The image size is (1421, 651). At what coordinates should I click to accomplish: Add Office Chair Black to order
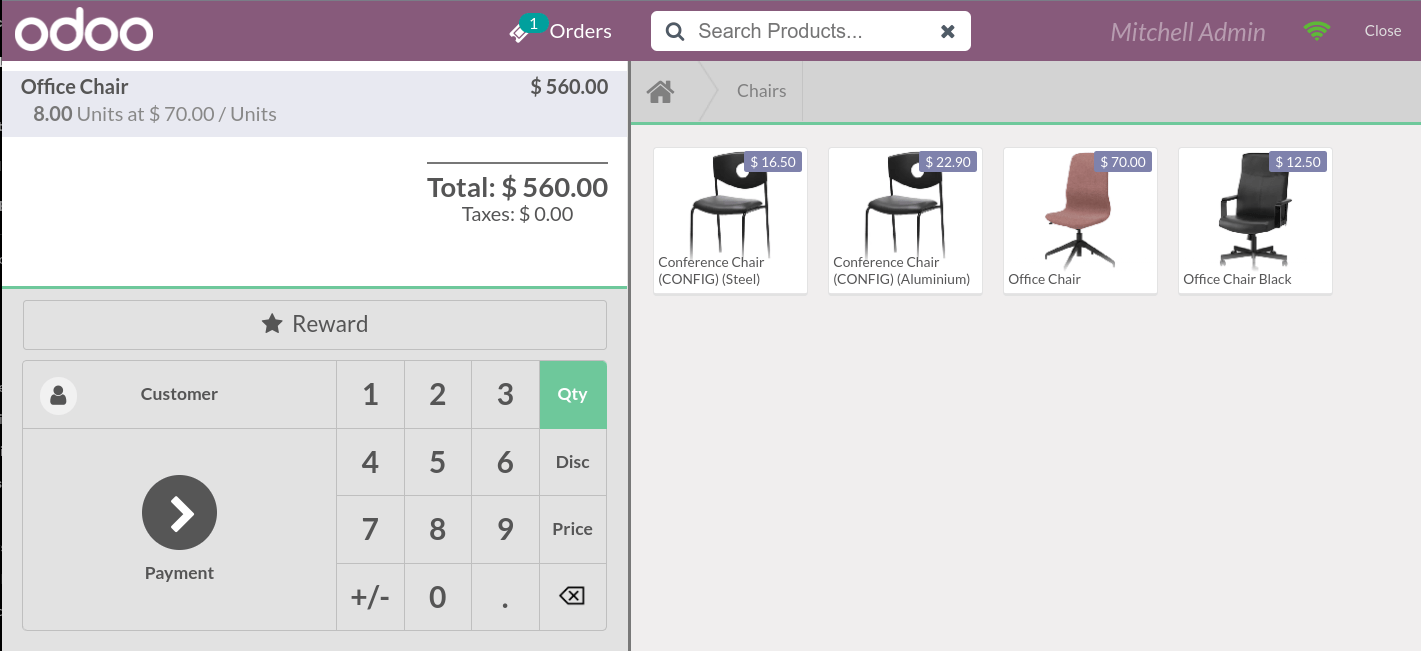[x=1254, y=221]
